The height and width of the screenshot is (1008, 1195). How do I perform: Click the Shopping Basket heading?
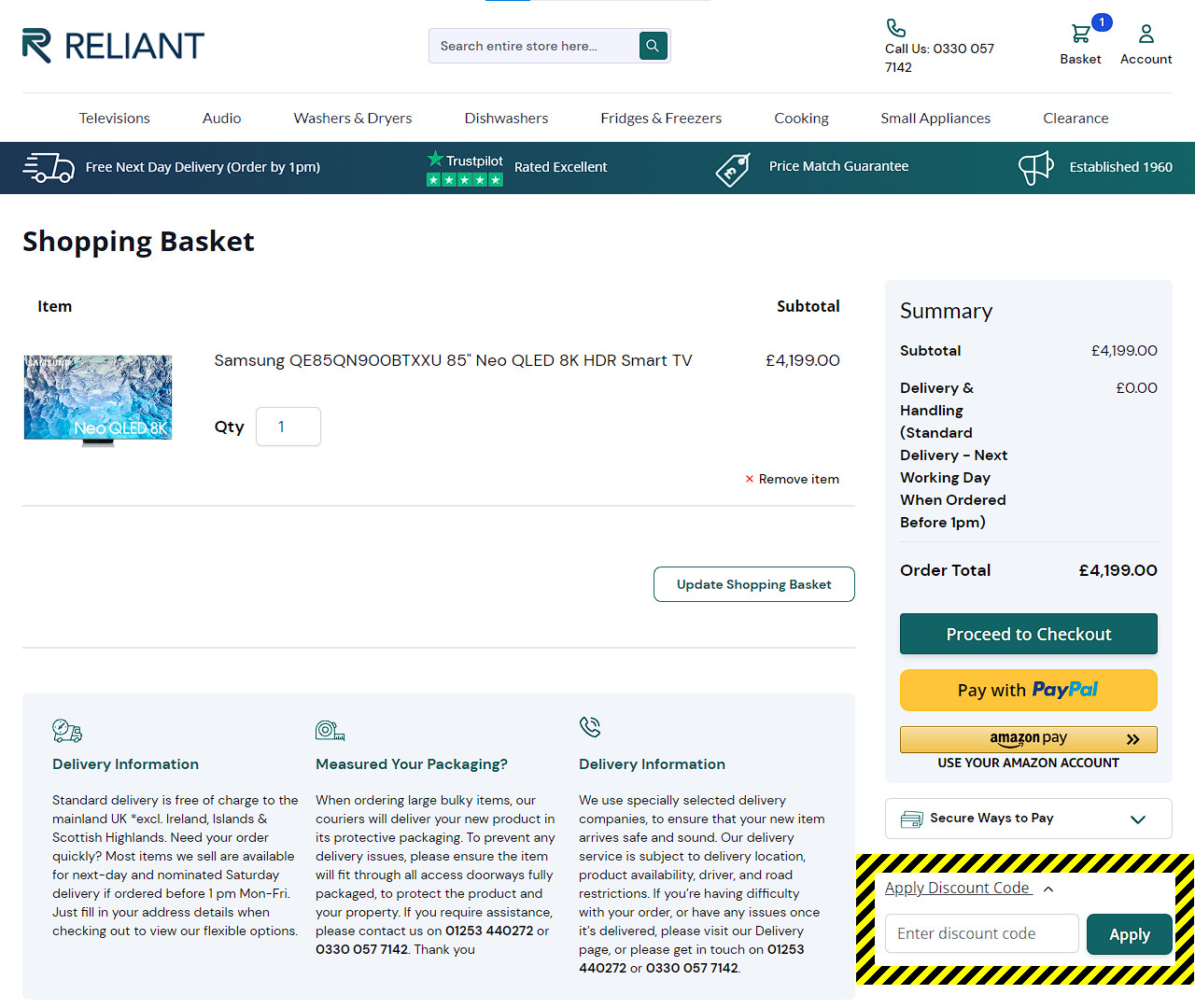[x=138, y=242]
